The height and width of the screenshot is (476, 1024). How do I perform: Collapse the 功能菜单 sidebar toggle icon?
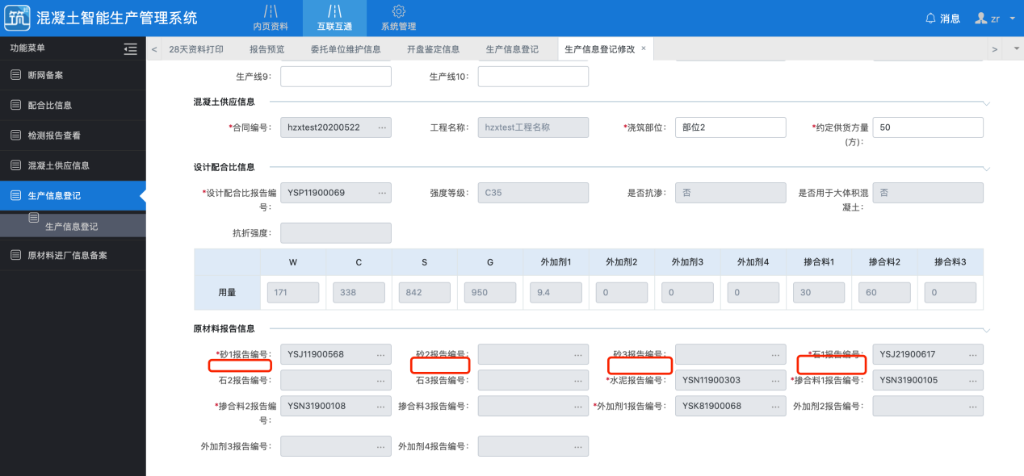130,48
